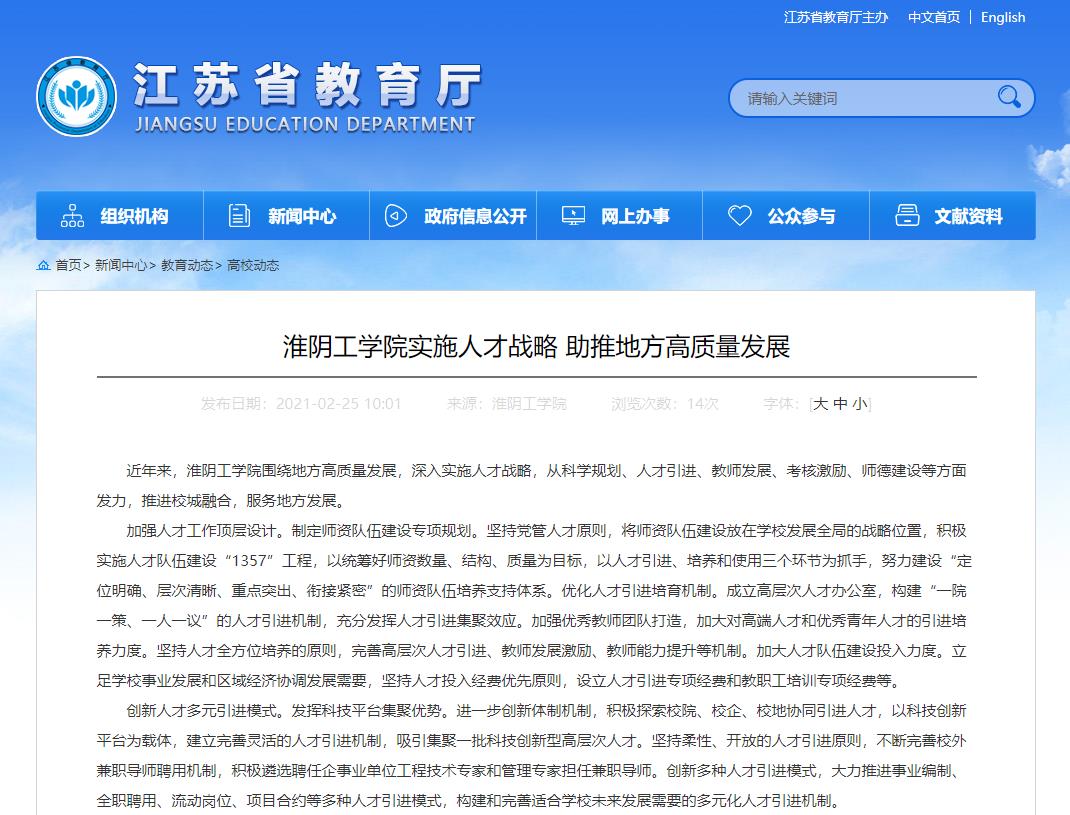Image resolution: width=1070 pixels, height=815 pixels.
Task: Set font size to small (小)
Action: pos(860,404)
